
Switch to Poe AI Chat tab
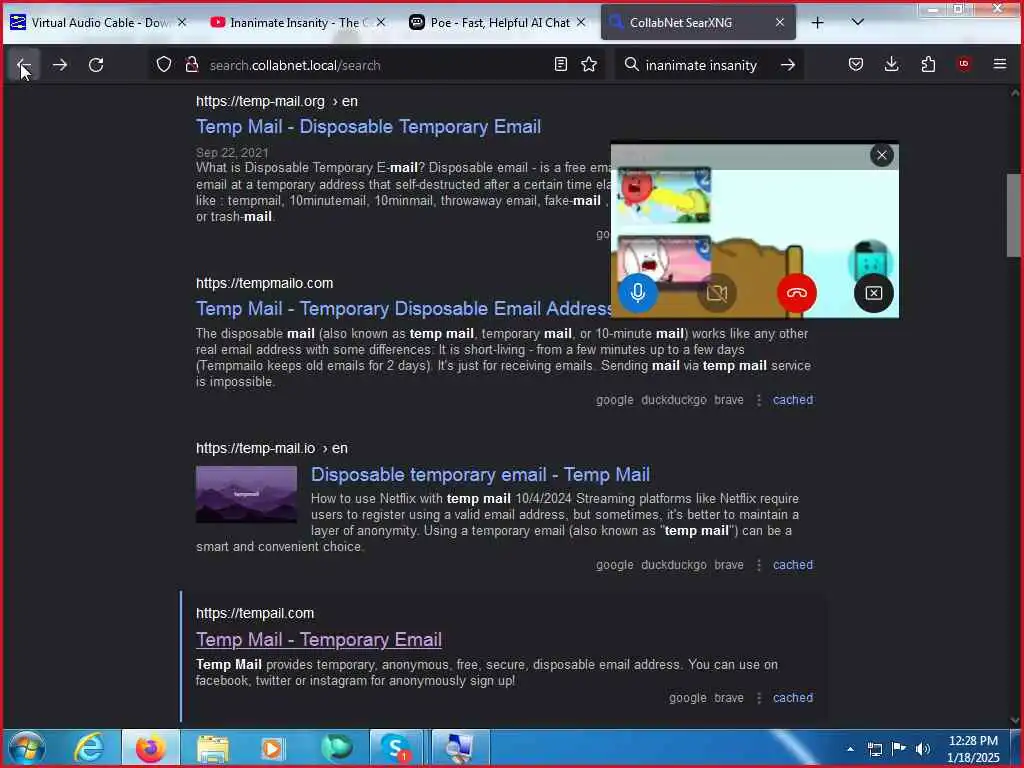click(499, 23)
